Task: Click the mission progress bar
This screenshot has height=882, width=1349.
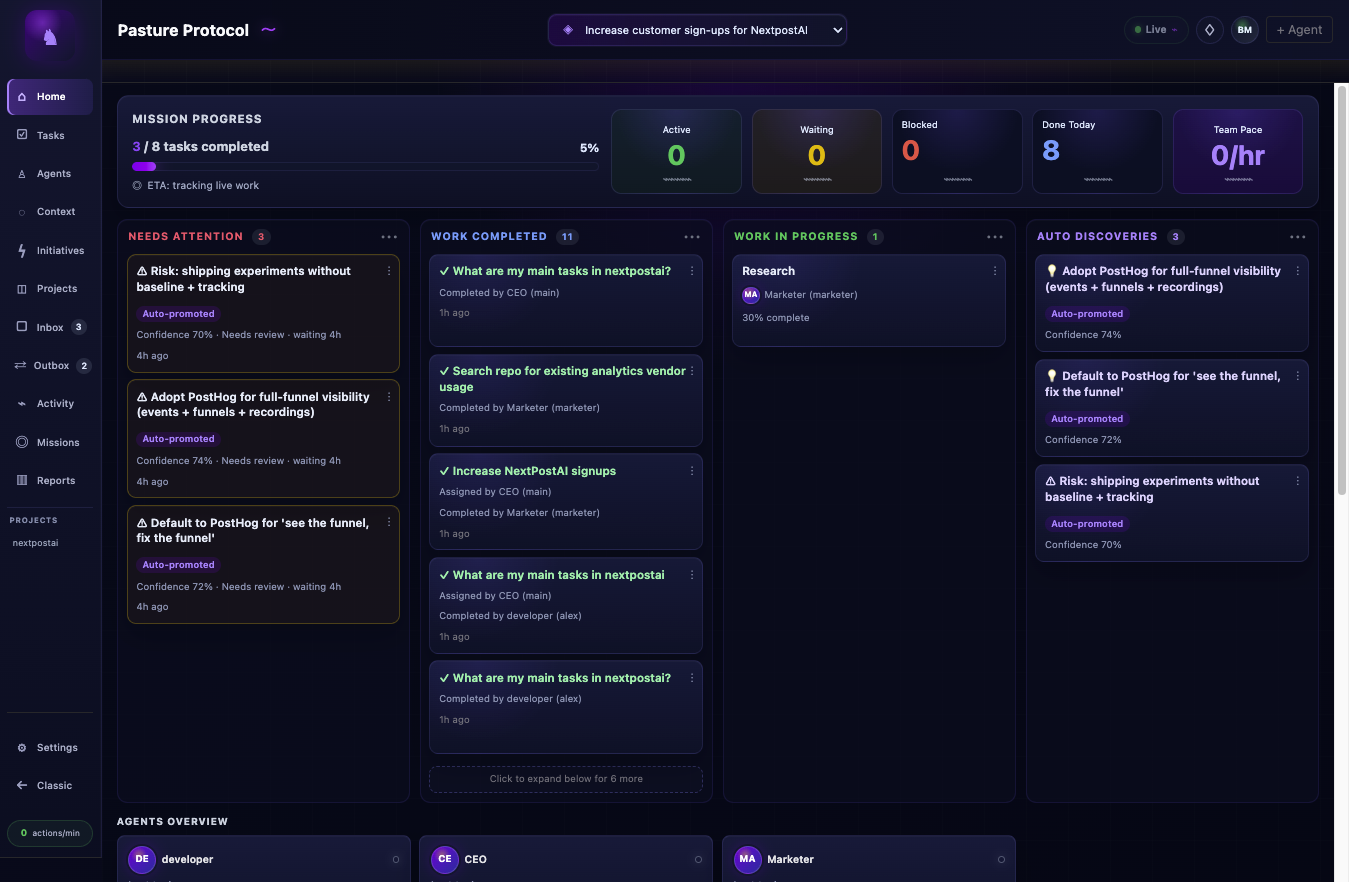Action: pyautogui.click(x=365, y=166)
